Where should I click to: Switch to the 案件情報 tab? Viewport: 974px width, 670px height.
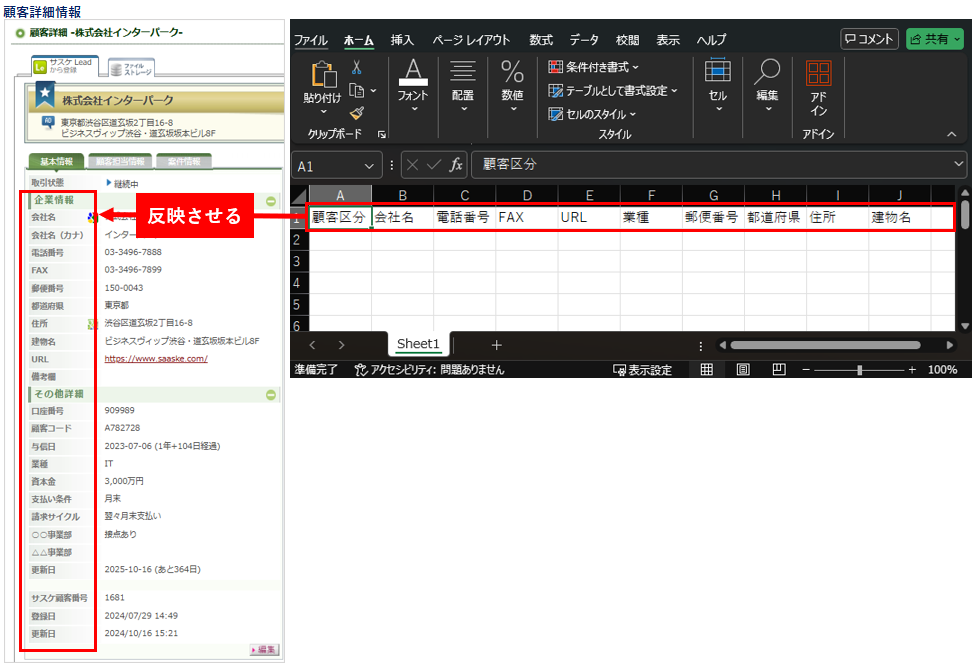point(184,161)
